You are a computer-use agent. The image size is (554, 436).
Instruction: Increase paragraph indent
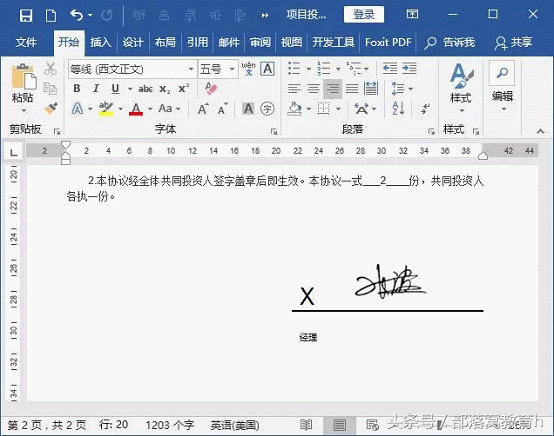(x=409, y=68)
